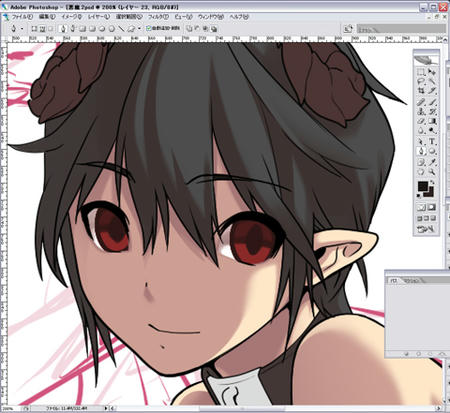The image size is (450, 413).
Task: Select the Type tool
Action: pos(432,142)
